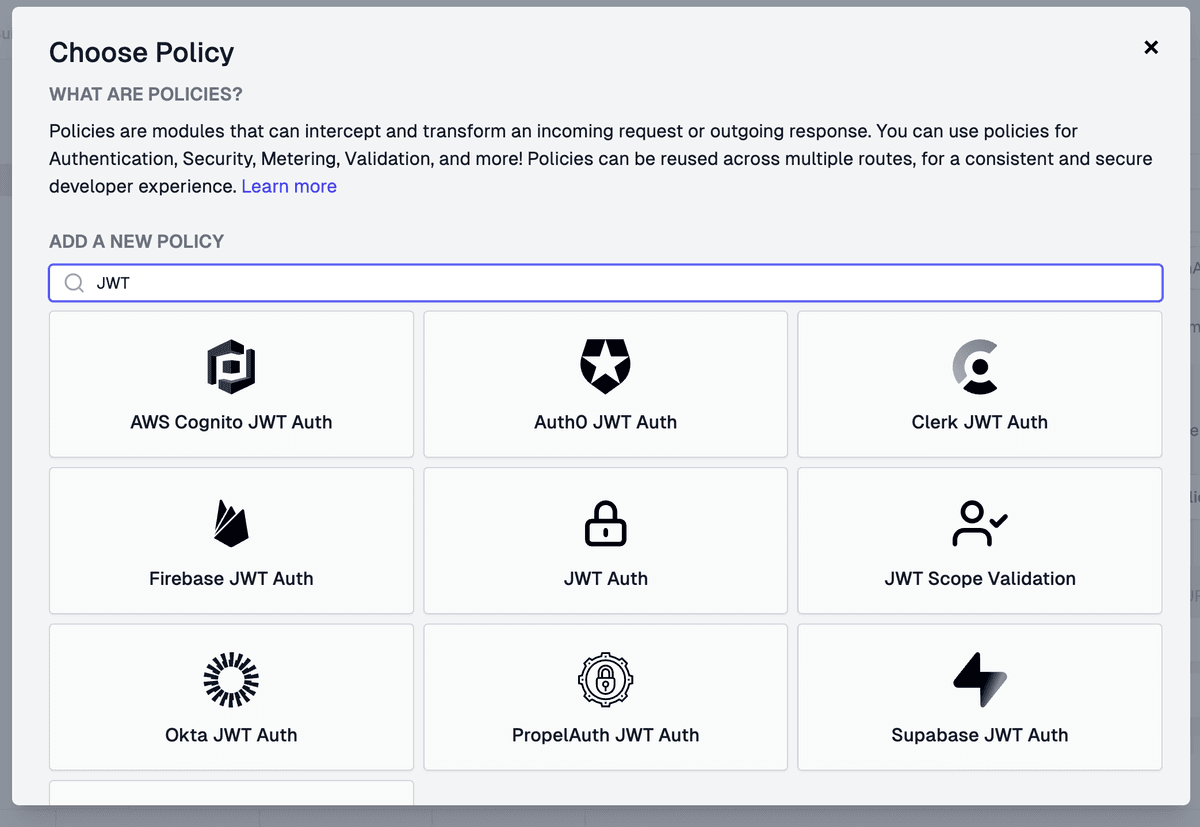Click the Supabase lightning bolt icon

(x=979, y=679)
